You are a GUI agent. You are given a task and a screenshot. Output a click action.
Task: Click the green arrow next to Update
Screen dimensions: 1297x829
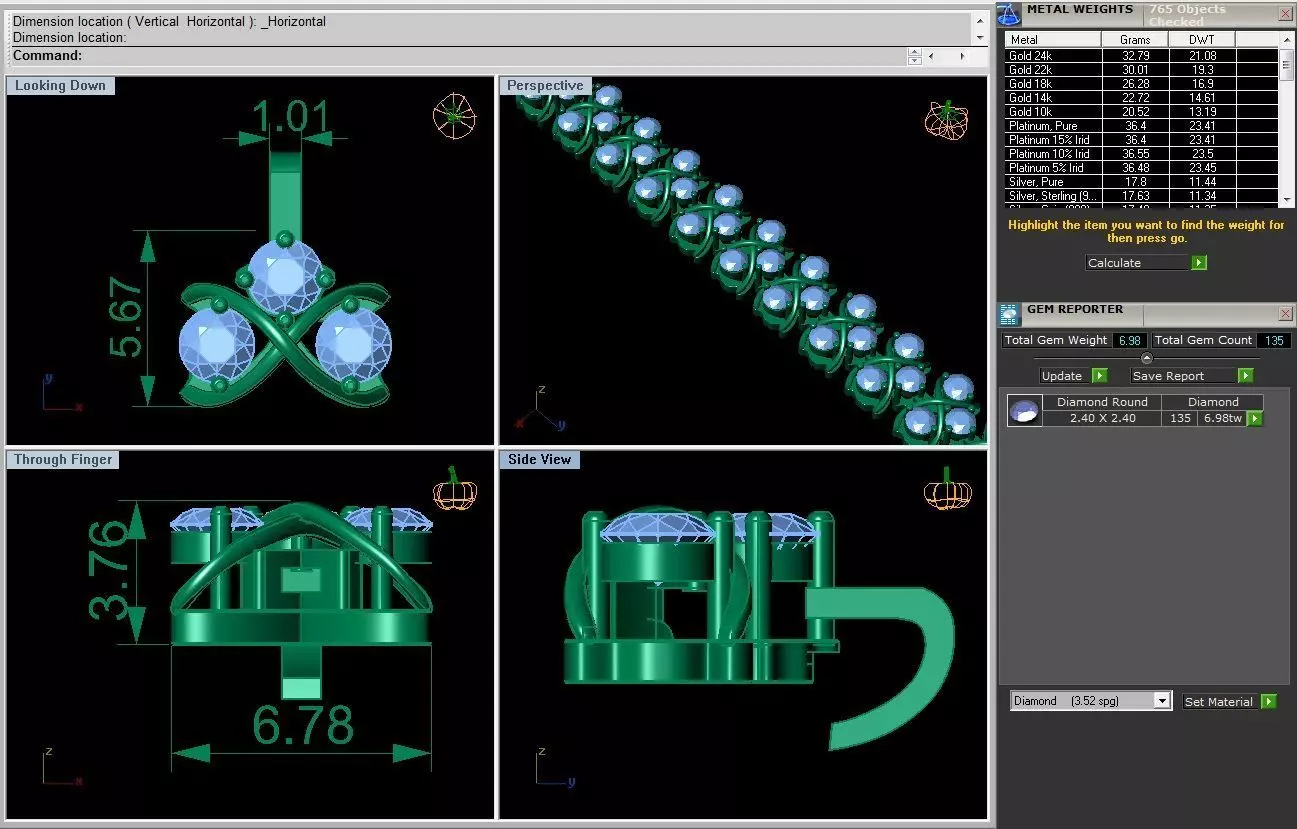1099,376
